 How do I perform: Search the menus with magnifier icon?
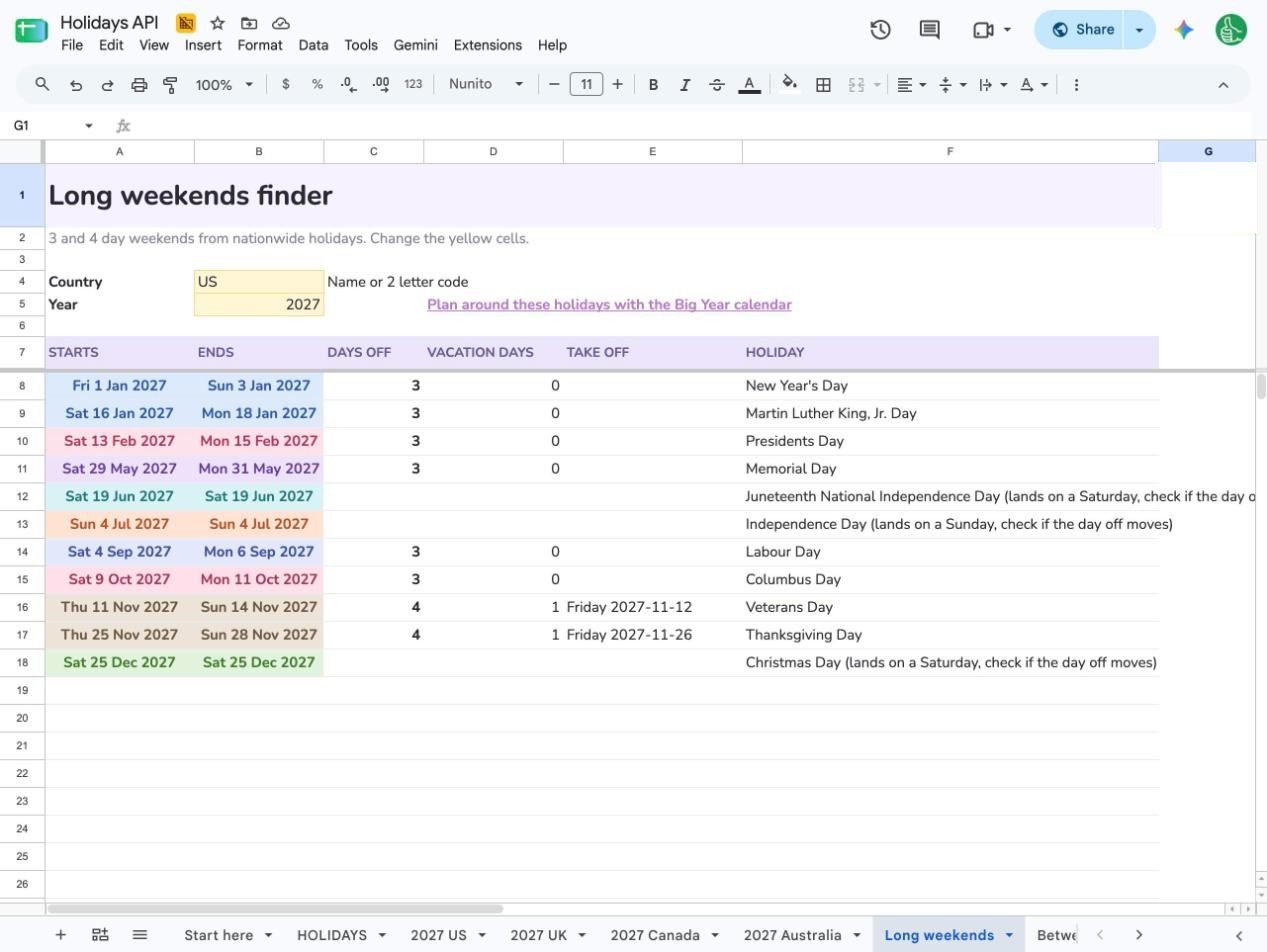tap(42, 85)
